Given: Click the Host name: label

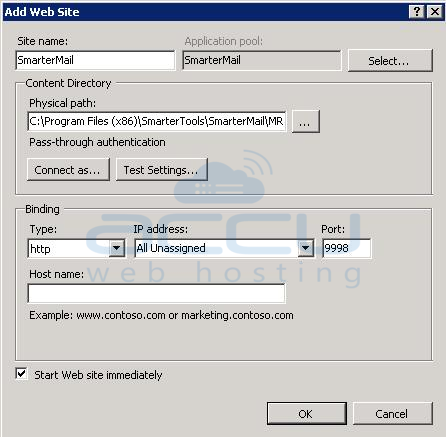Looking at the screenshot, I should pos(57,274).
